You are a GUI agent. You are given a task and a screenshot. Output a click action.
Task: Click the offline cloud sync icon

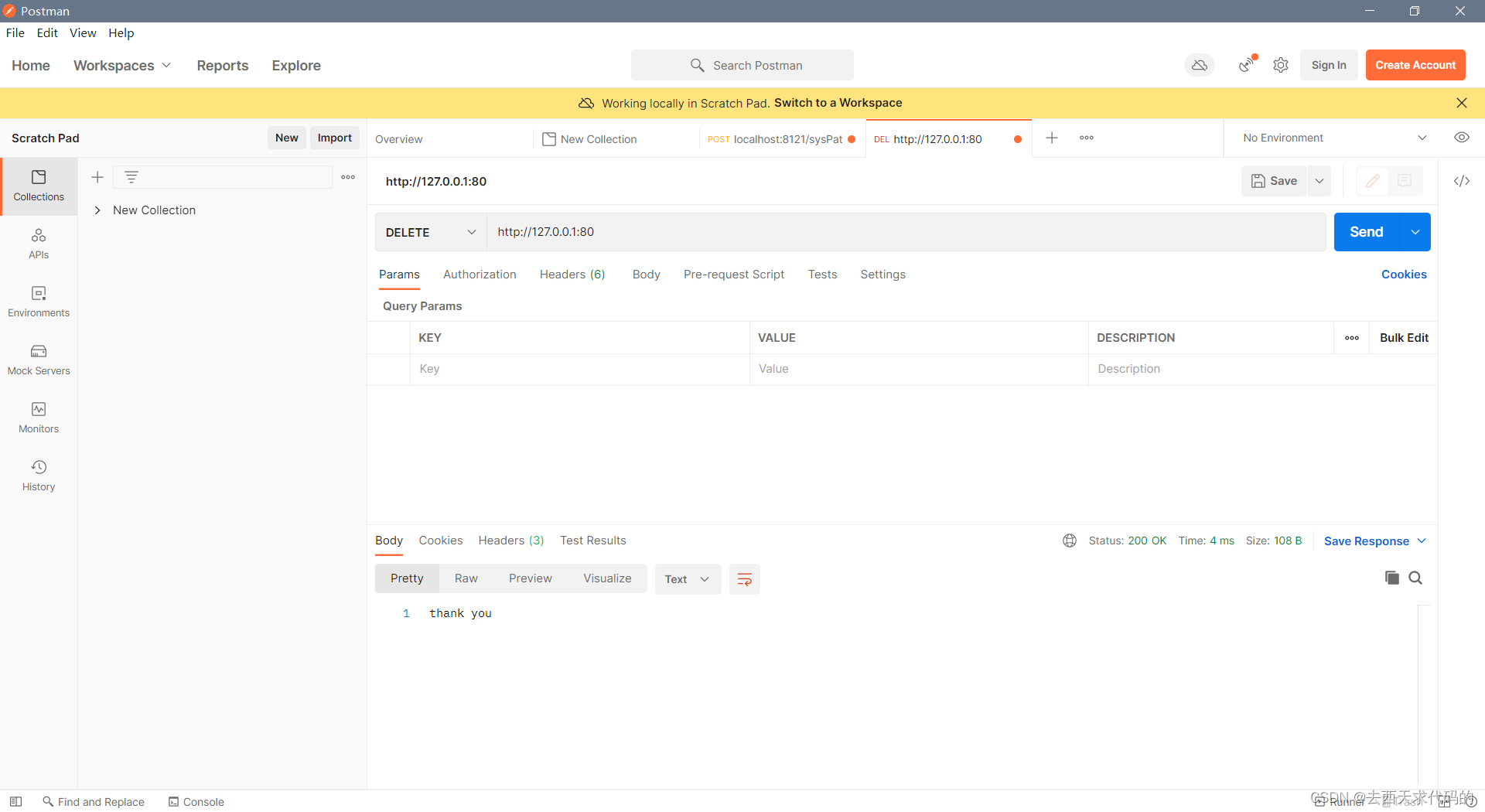point(1200,65)
